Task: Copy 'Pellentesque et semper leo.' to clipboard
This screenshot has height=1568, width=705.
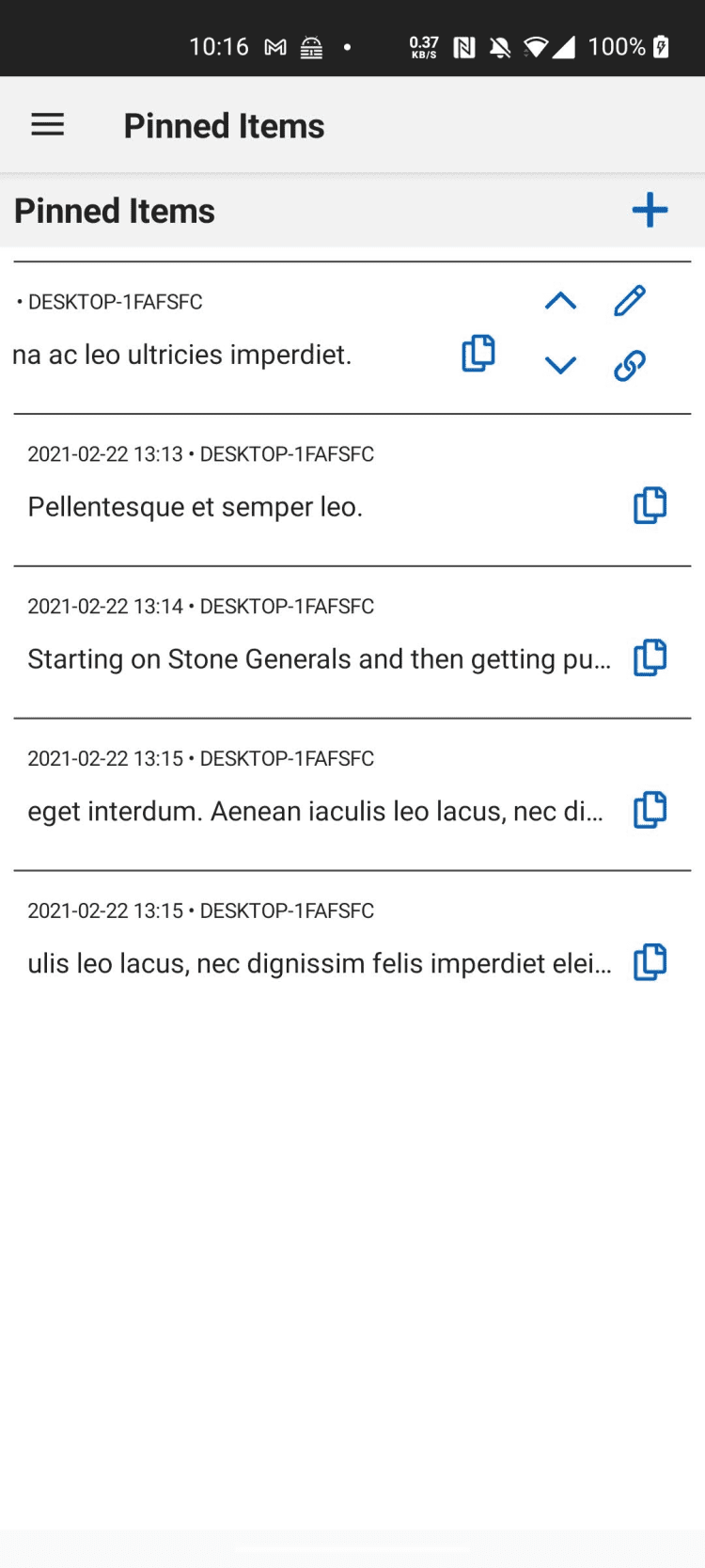Action: [650, 506]
